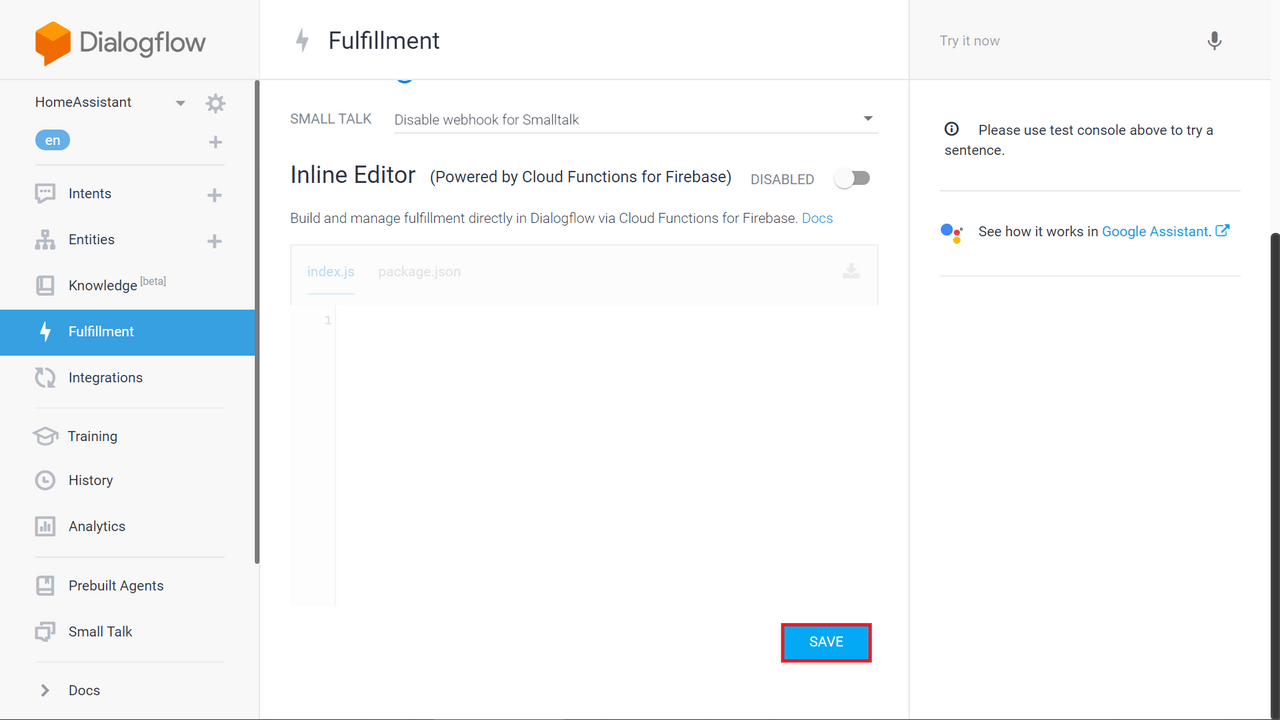
Task: Click the SAVE button
Action: (826, 642)
